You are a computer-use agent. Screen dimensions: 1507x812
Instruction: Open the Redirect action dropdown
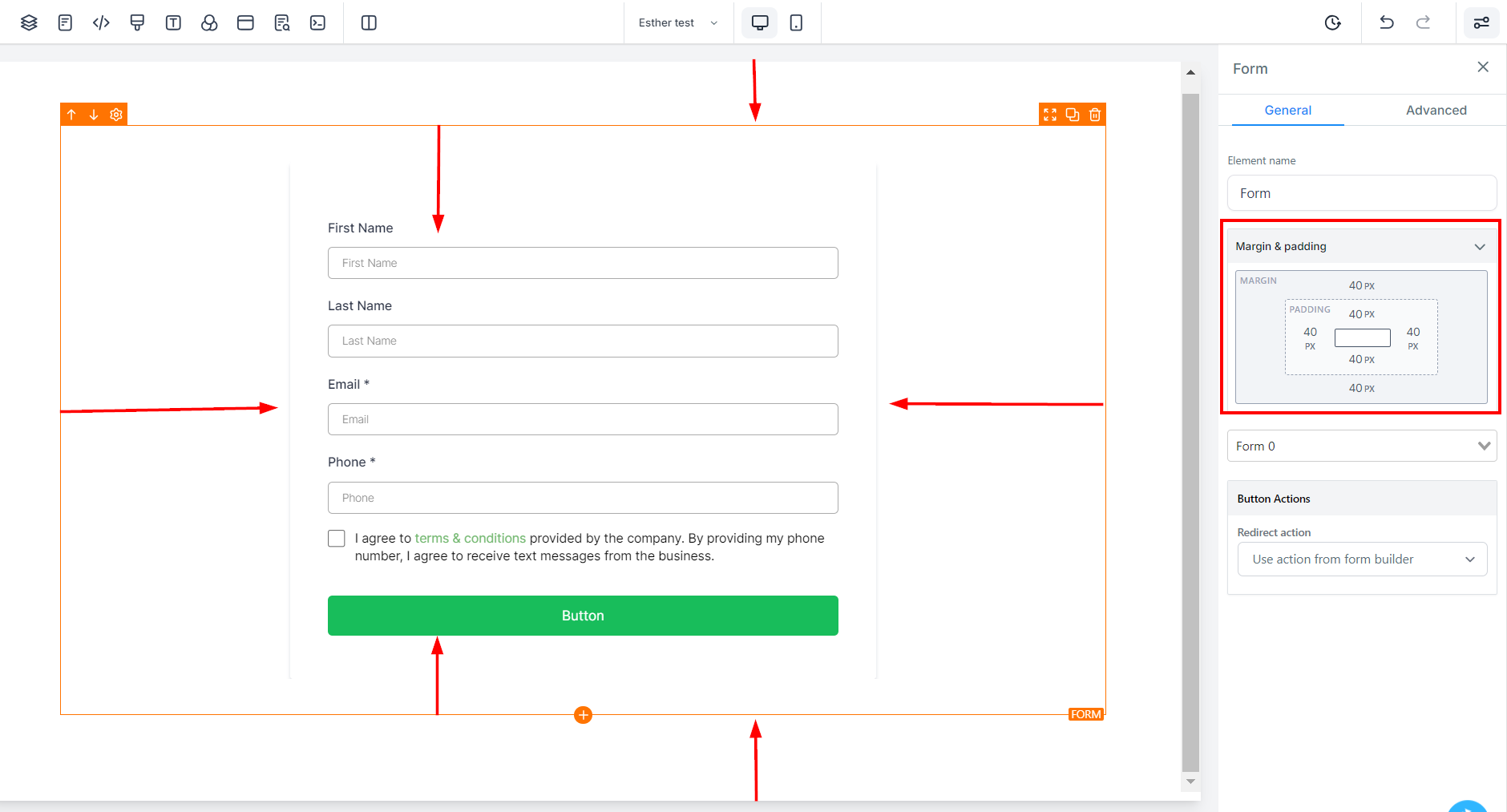(x=1362, y=560)
